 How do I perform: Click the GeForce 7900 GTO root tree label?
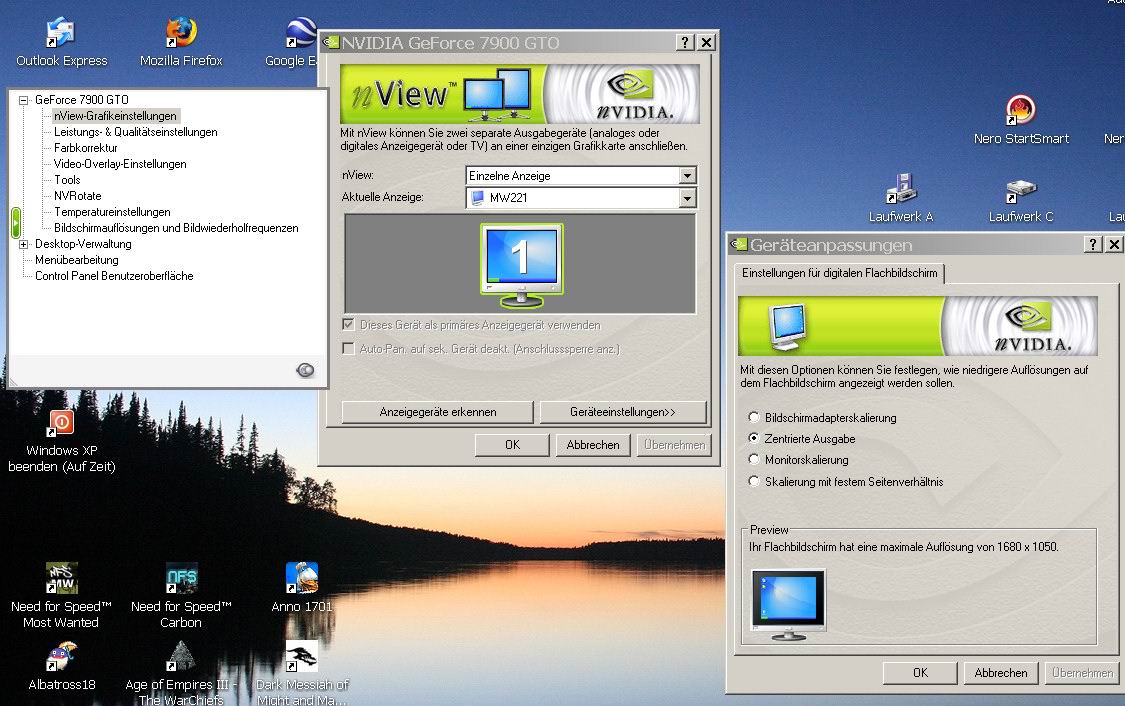click(82, 100)
